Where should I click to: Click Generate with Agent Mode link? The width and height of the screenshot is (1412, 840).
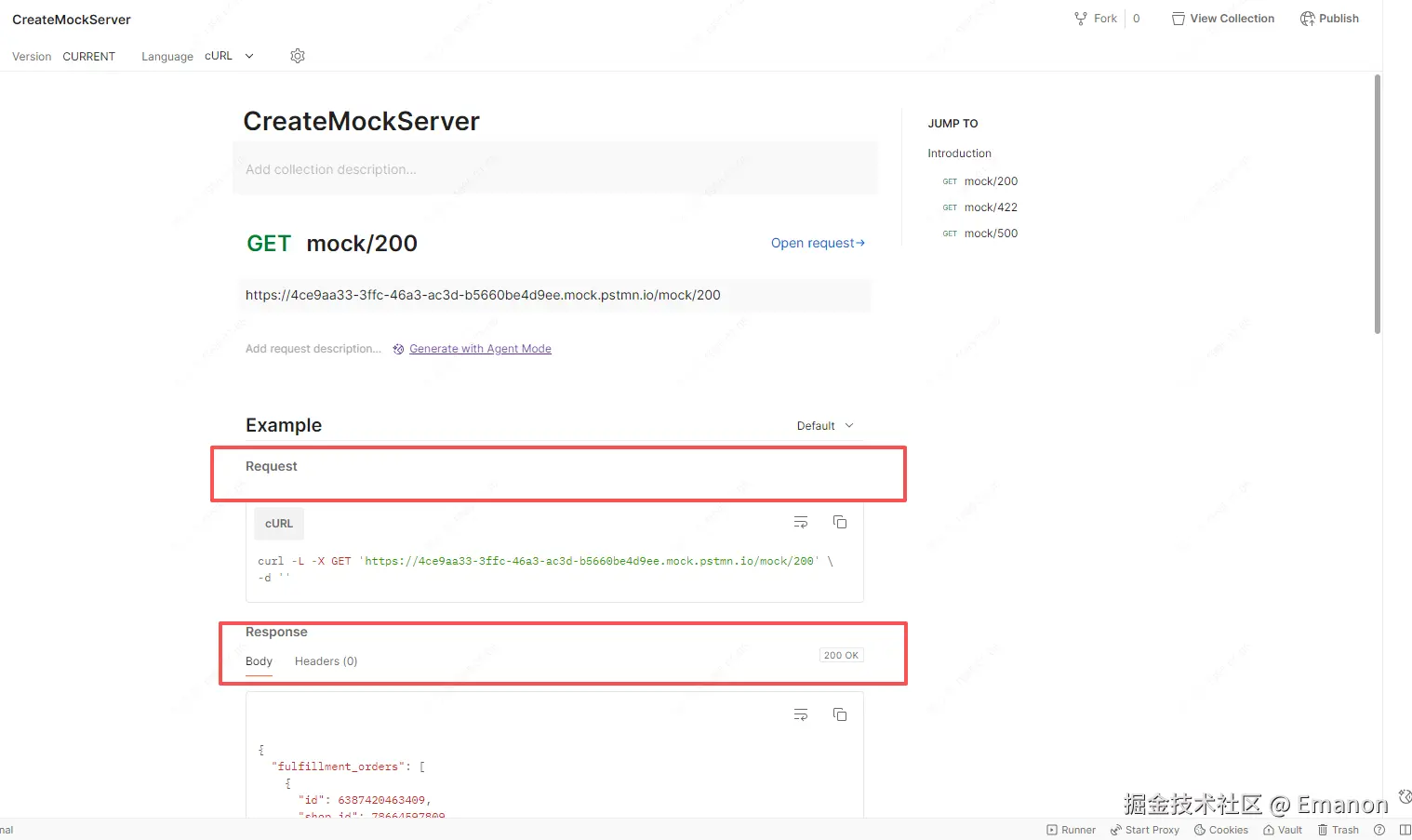pyautogui.click(x=480, y=349)
